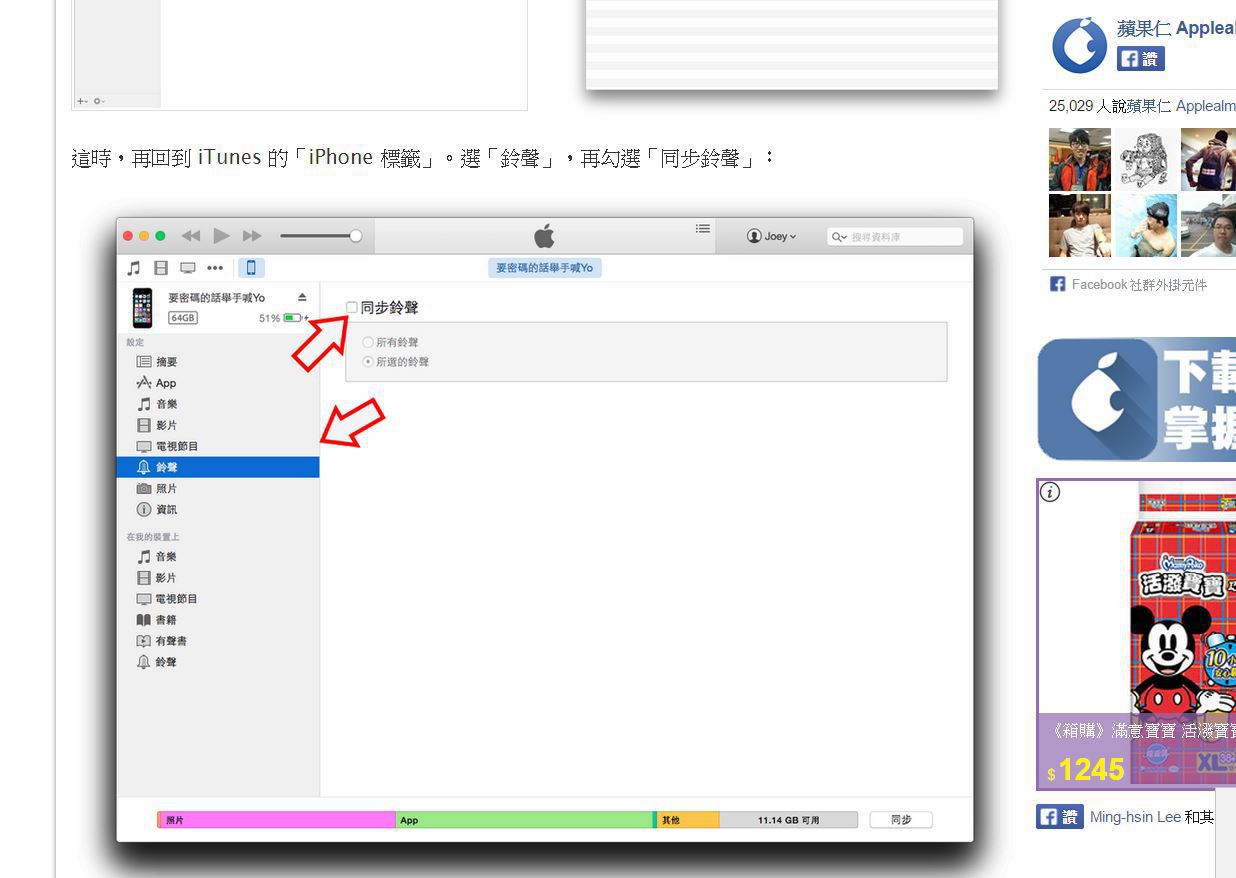The height and width of the screenshot is (878, 1236).
Task: Open the fan photo of swimmer
Action: [x=1146, y=225]
